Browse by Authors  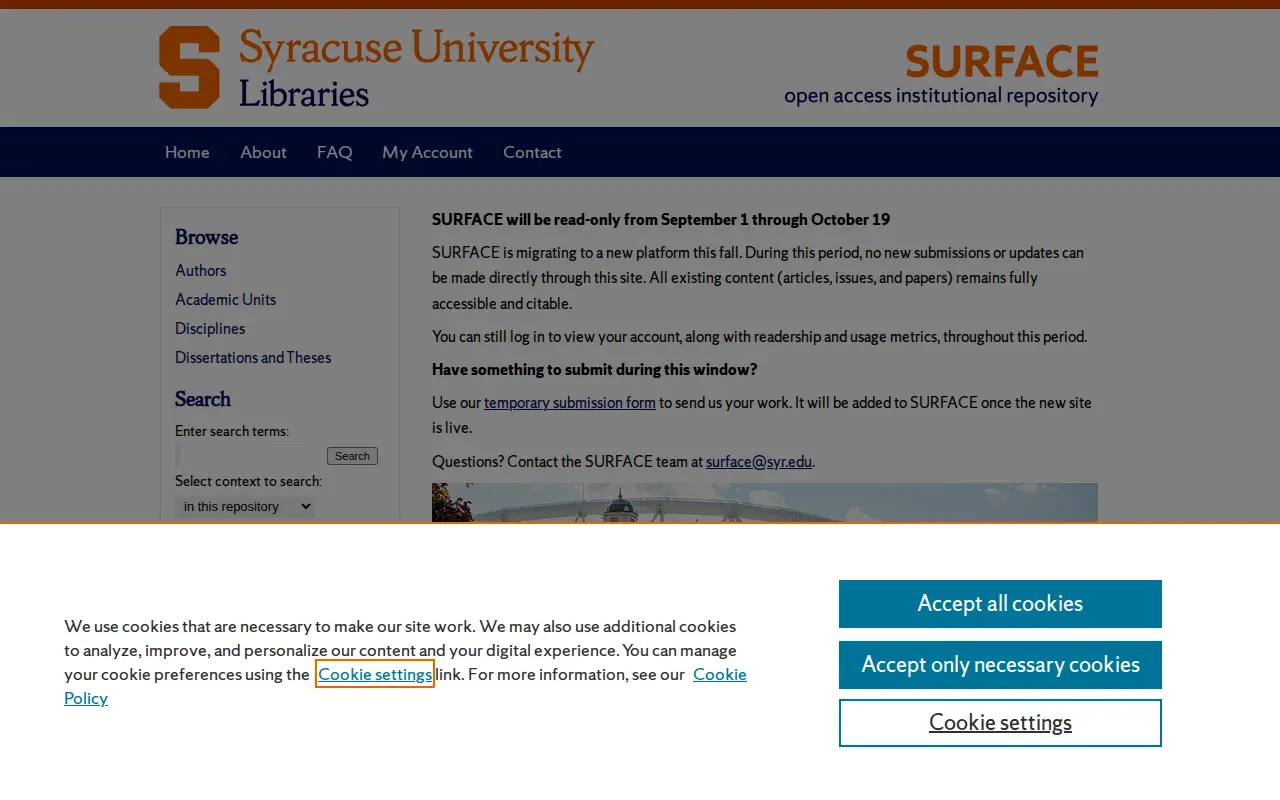[x=200, y=270]
